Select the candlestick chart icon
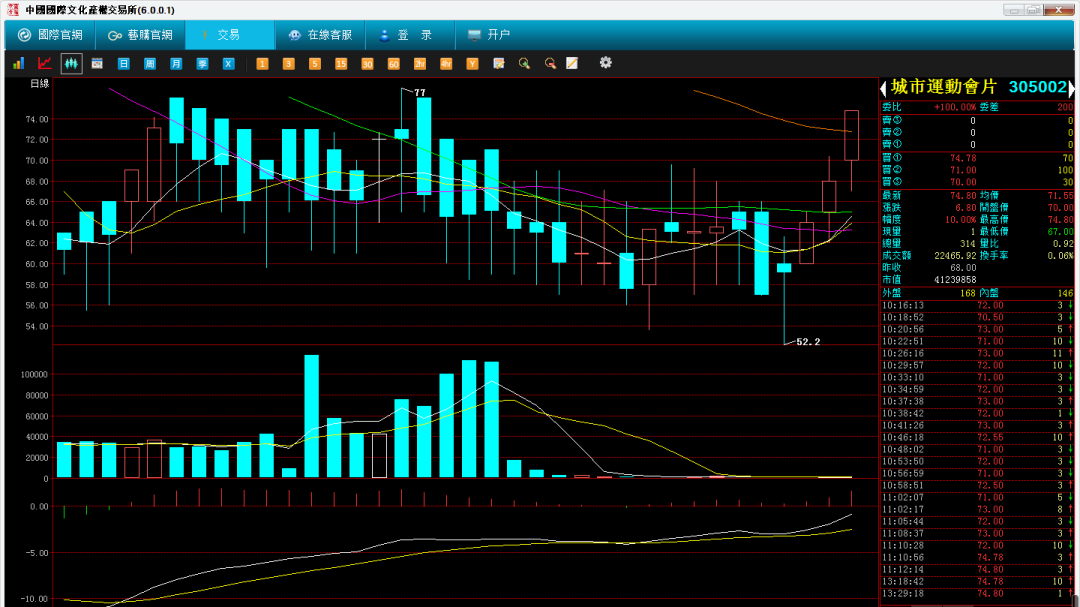This screenshot has height=607, width=1080. (x=71, y=63)
